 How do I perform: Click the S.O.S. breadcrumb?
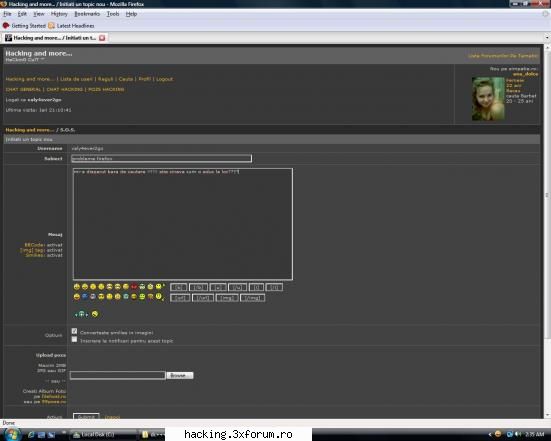67,130
